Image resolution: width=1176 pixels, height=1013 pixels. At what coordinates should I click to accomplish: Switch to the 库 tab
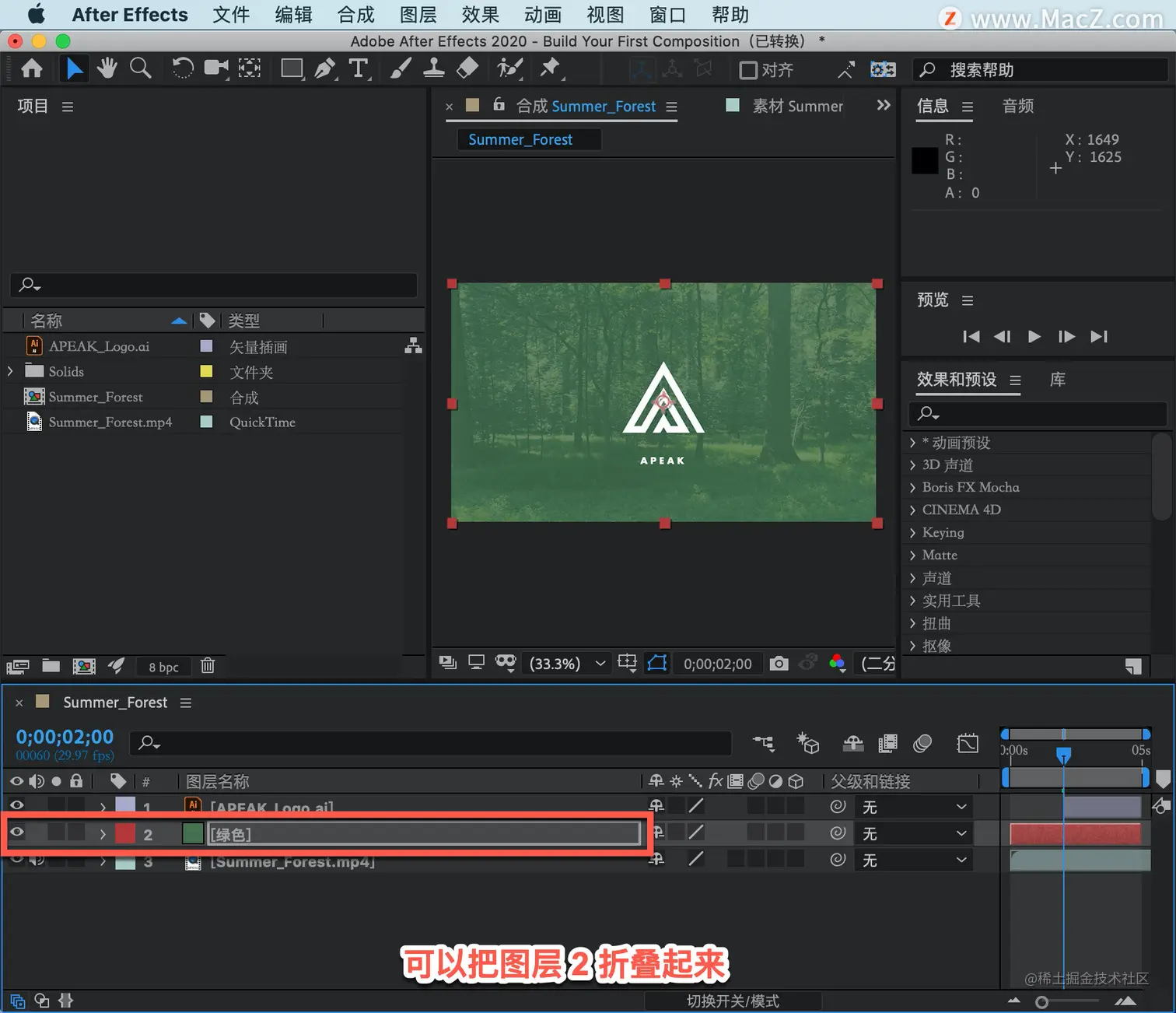click(1058, 380)
